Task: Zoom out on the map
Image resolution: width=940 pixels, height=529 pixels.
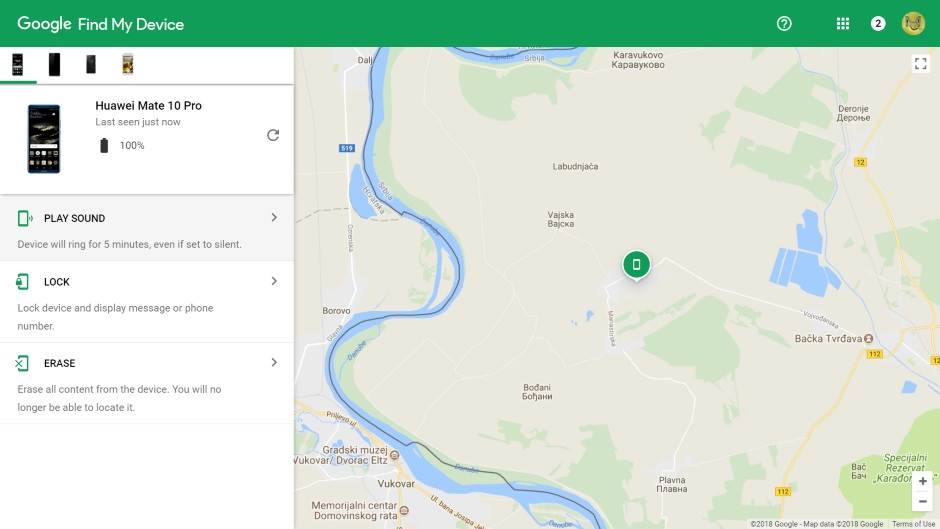Action: tap(922, 501)
